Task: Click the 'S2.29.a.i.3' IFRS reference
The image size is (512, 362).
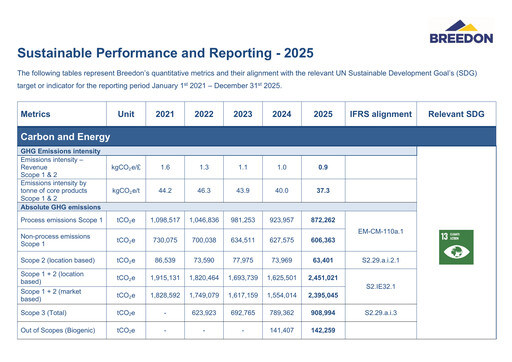Action: [x=381, y=313]
